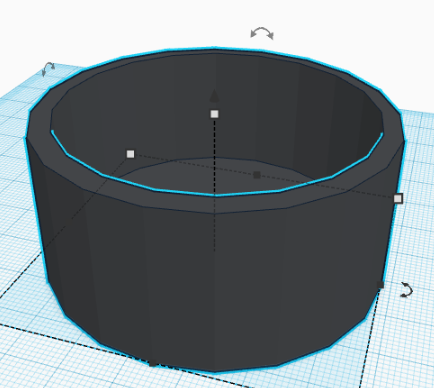Select the white height handle at top center
This screenshot has height=388, width=434.
point(214,114)
